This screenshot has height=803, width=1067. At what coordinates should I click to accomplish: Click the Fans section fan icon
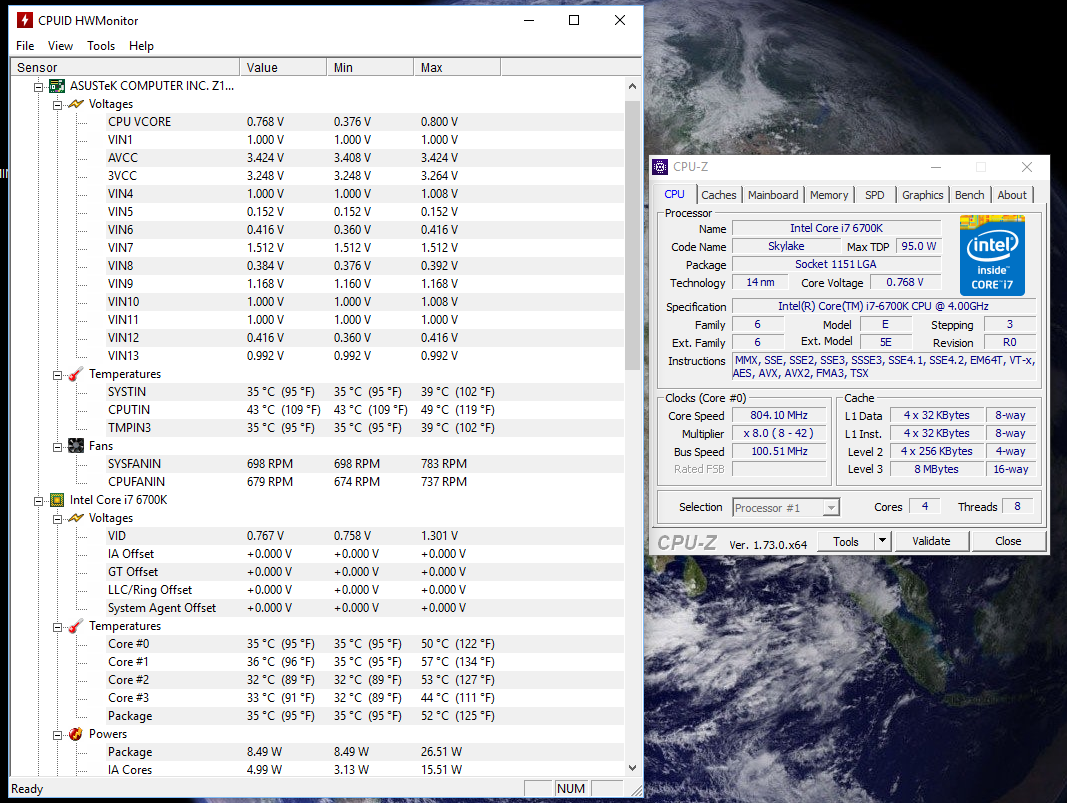[x=76, y=446]
